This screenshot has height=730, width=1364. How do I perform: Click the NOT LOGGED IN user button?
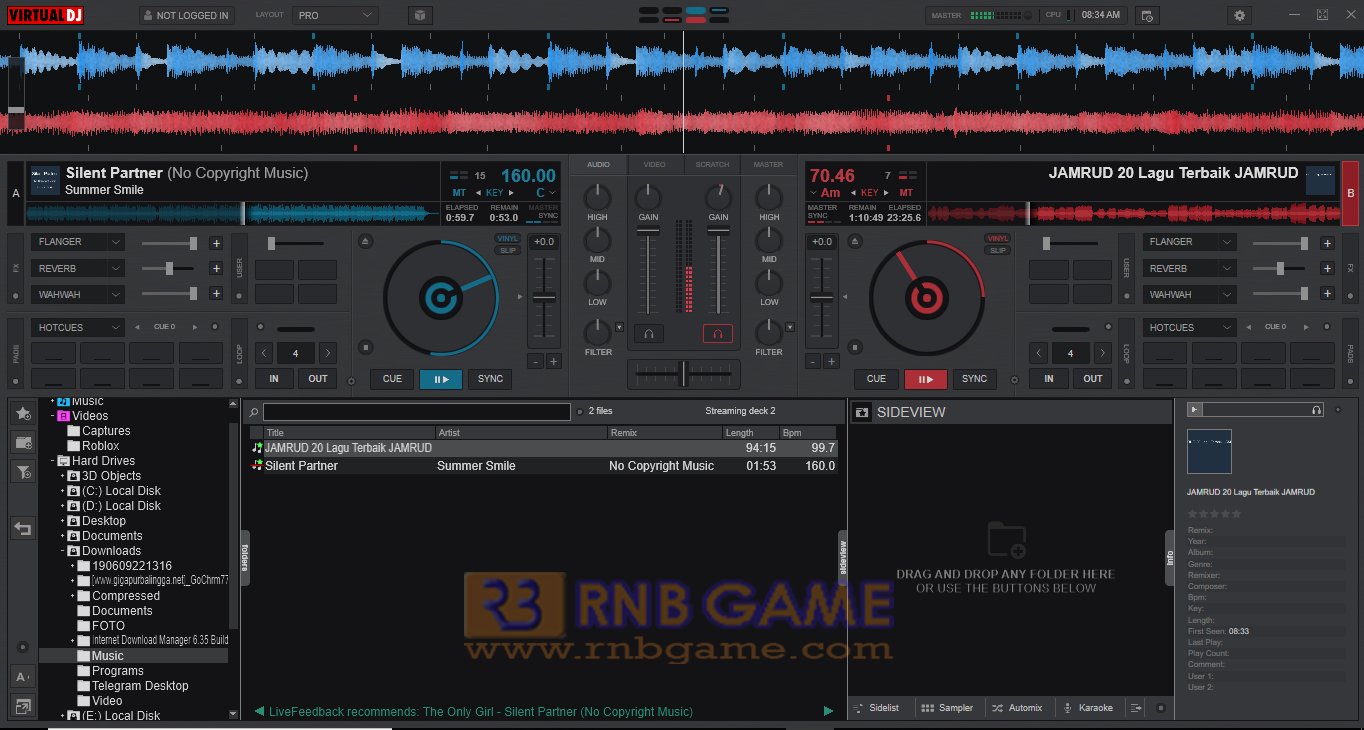[186, 15]
